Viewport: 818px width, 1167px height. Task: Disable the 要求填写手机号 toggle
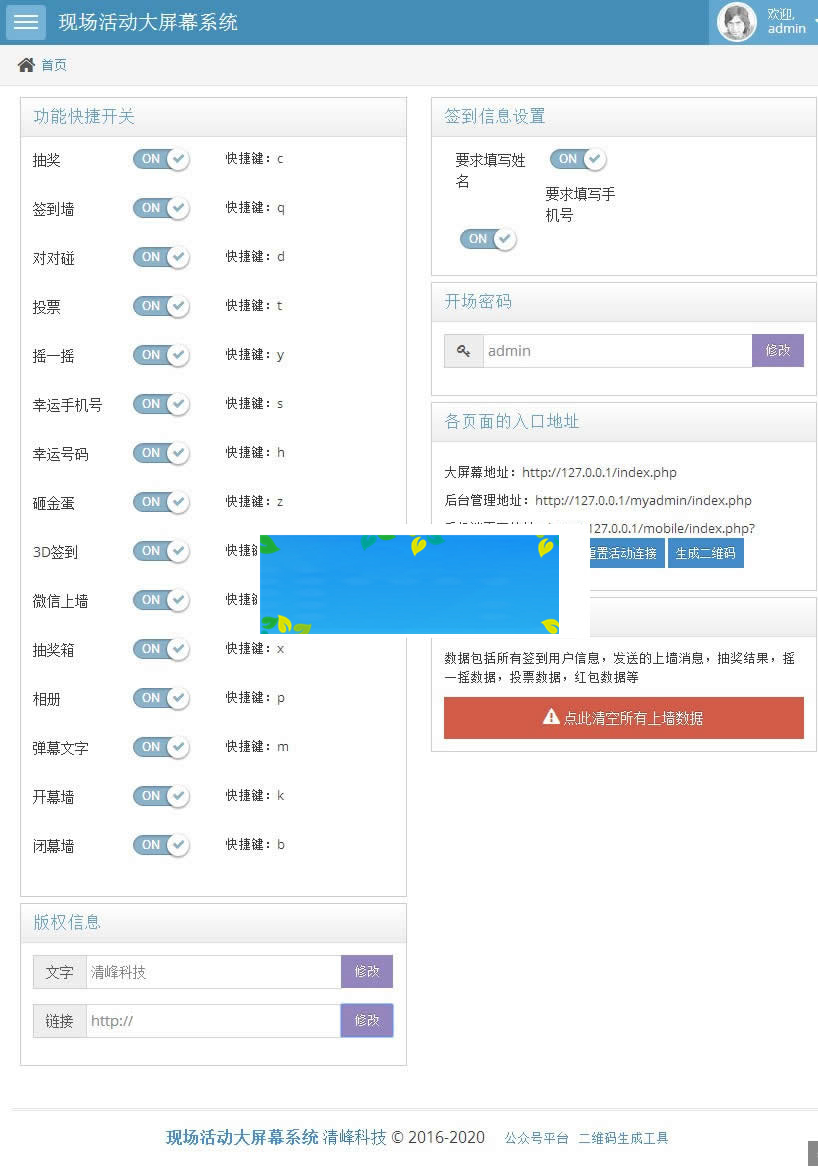pos(487,239)
